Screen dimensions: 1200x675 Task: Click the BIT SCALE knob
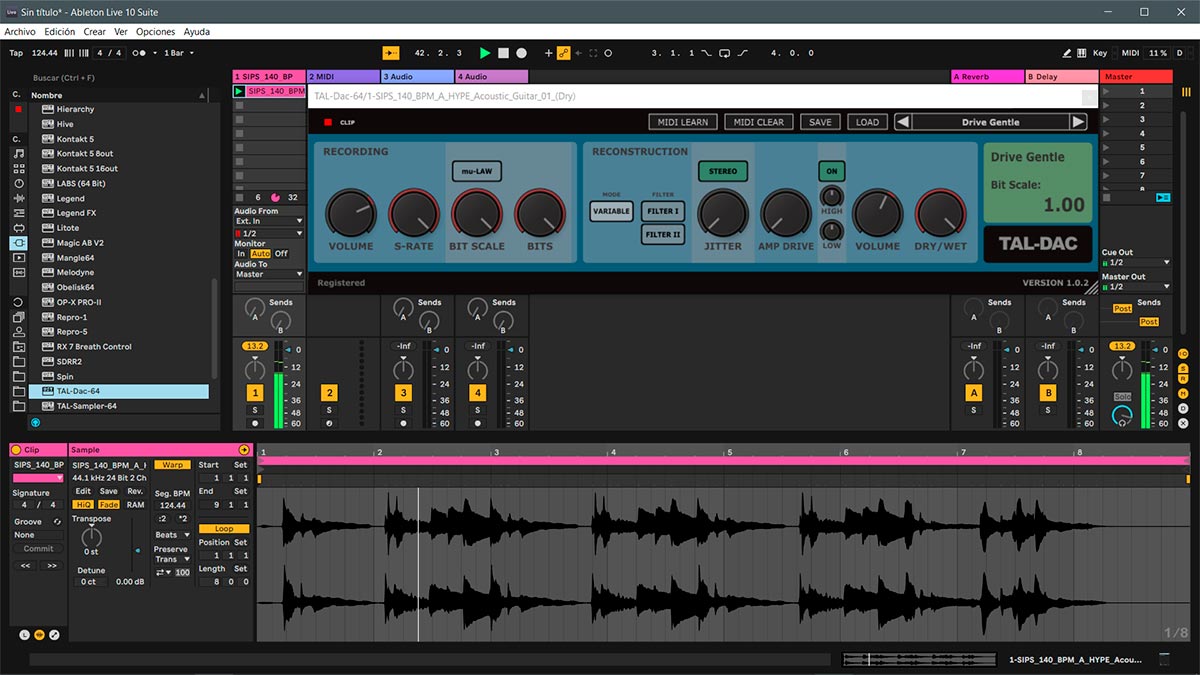point(477,213)
